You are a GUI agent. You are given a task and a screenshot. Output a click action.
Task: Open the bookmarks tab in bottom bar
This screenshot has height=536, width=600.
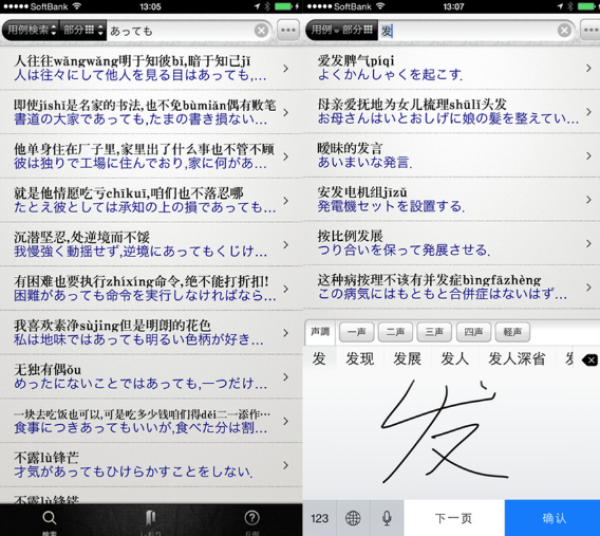coord(150,521)
